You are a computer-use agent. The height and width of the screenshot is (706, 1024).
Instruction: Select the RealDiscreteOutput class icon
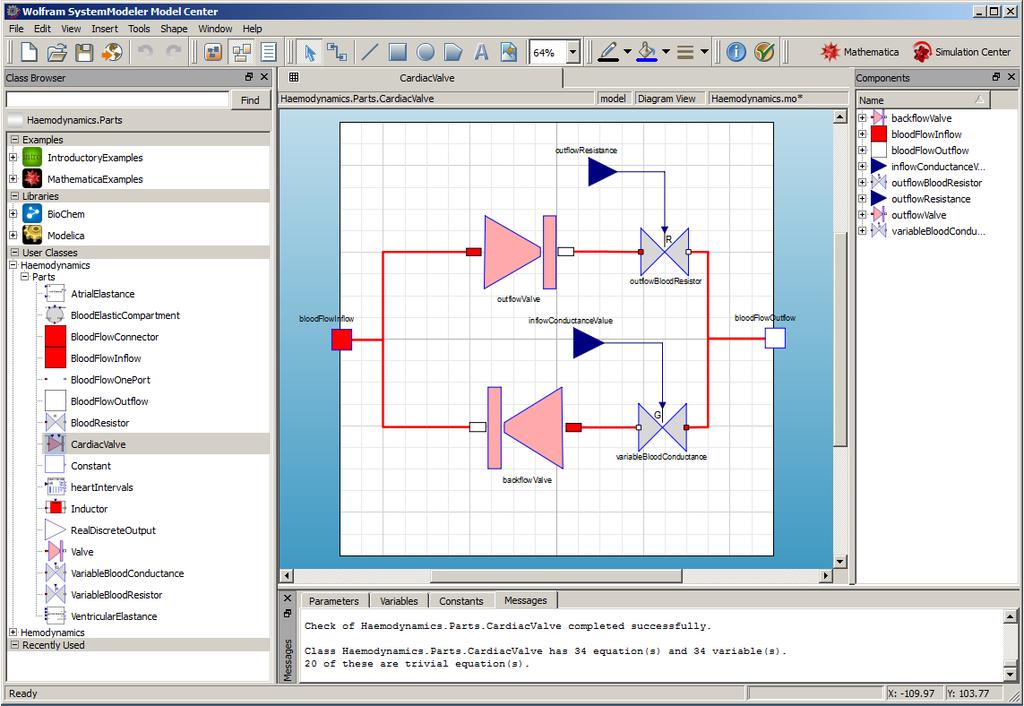56,530
